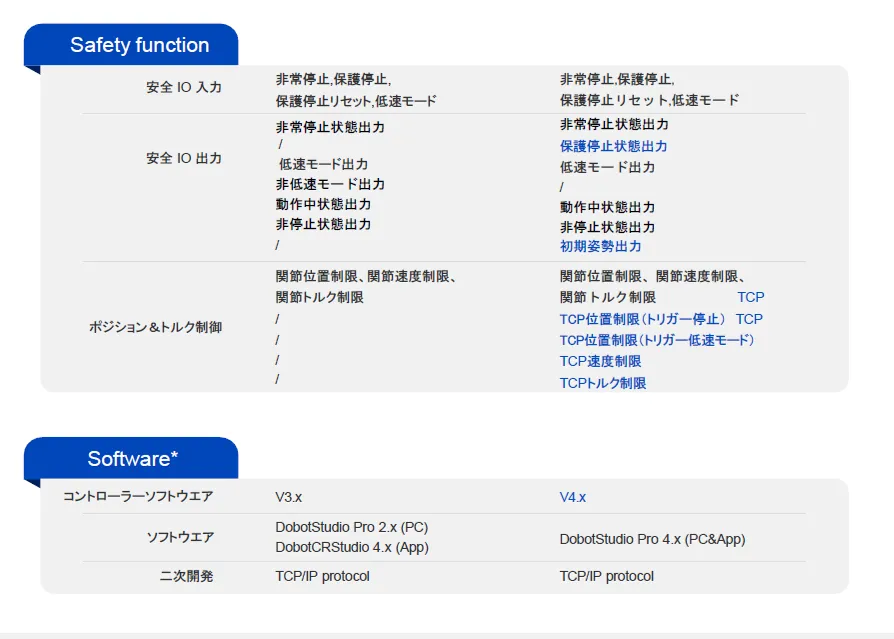The image size is (894, 639).
Task: Click TCP位置制限（トリガー低速モード） blue text
Action: [x=656, y=340]
